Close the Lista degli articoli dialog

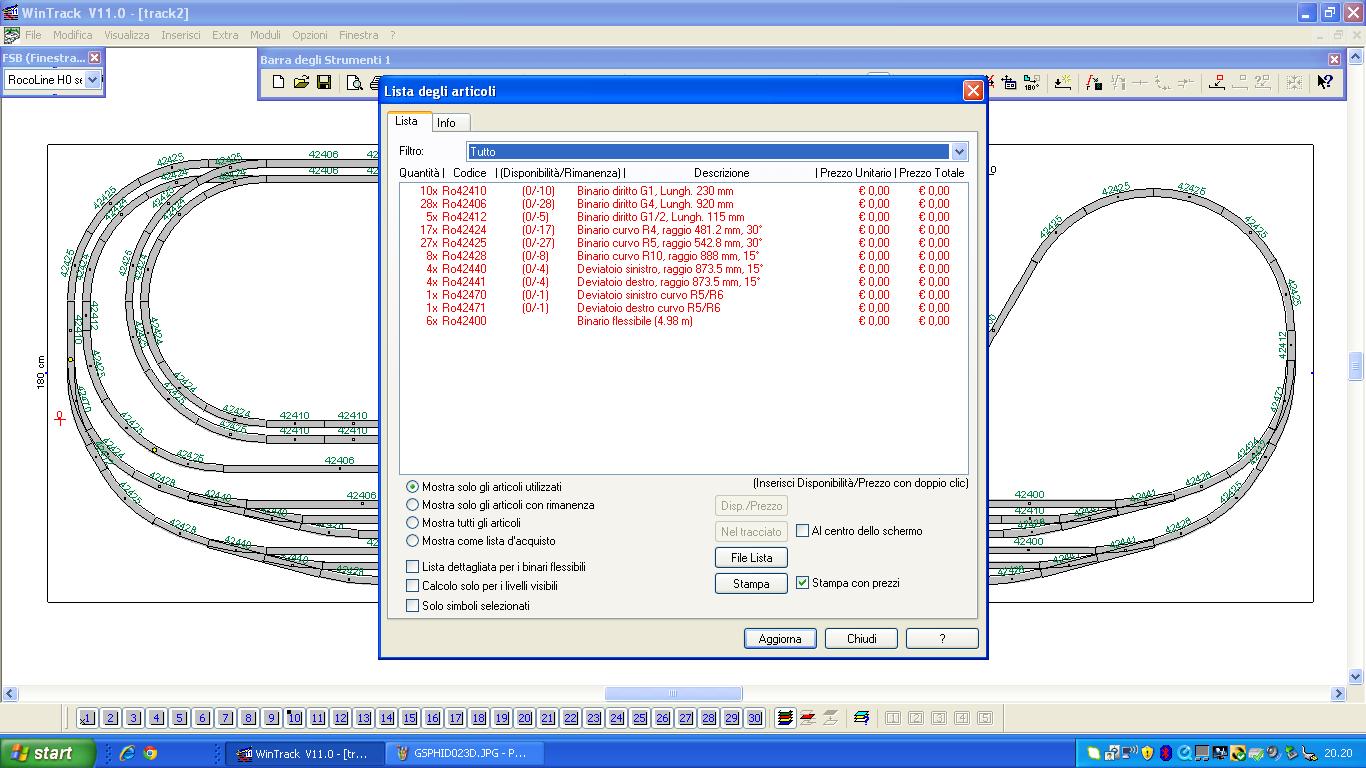972,91
